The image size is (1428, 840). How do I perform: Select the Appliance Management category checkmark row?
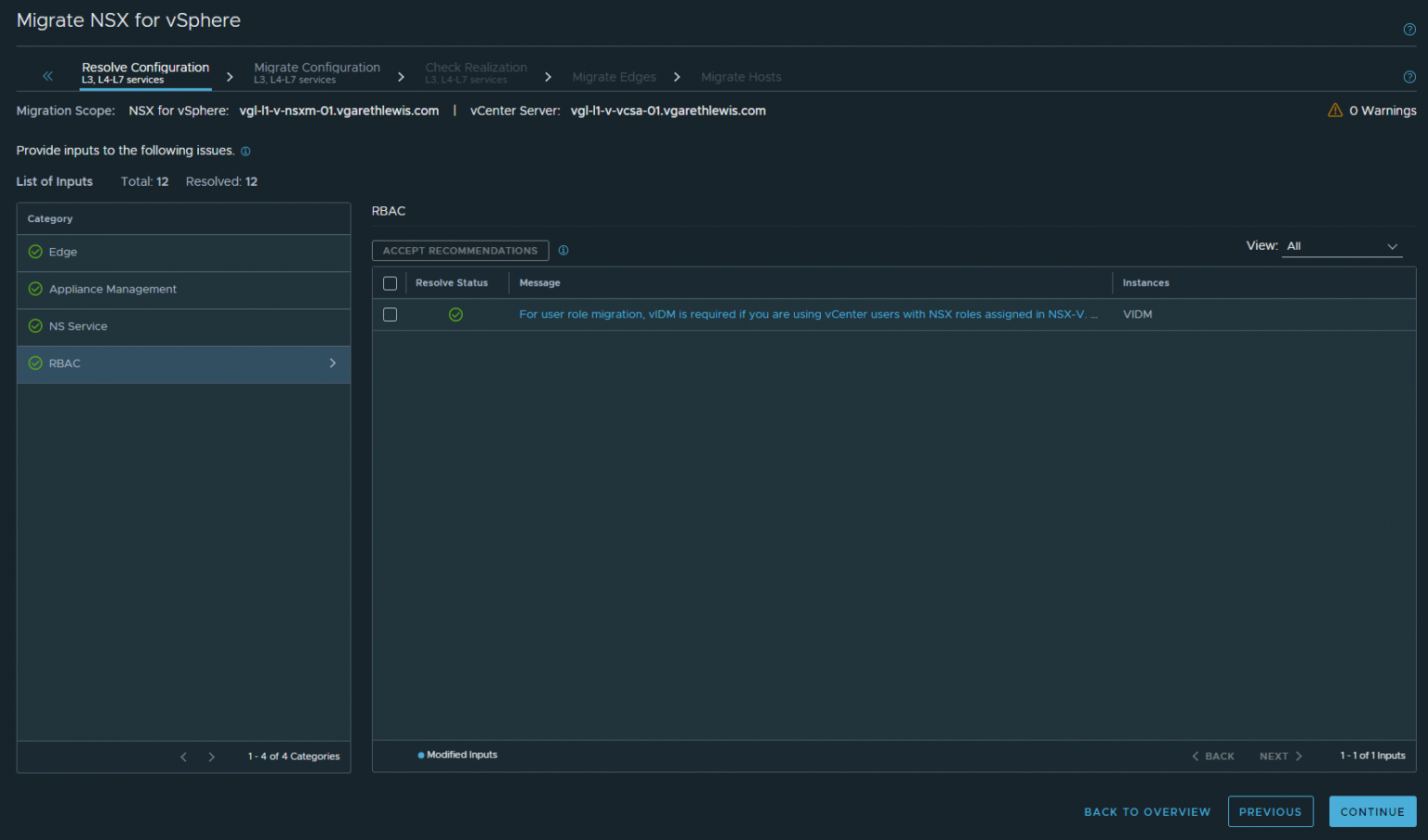(33, 289)
